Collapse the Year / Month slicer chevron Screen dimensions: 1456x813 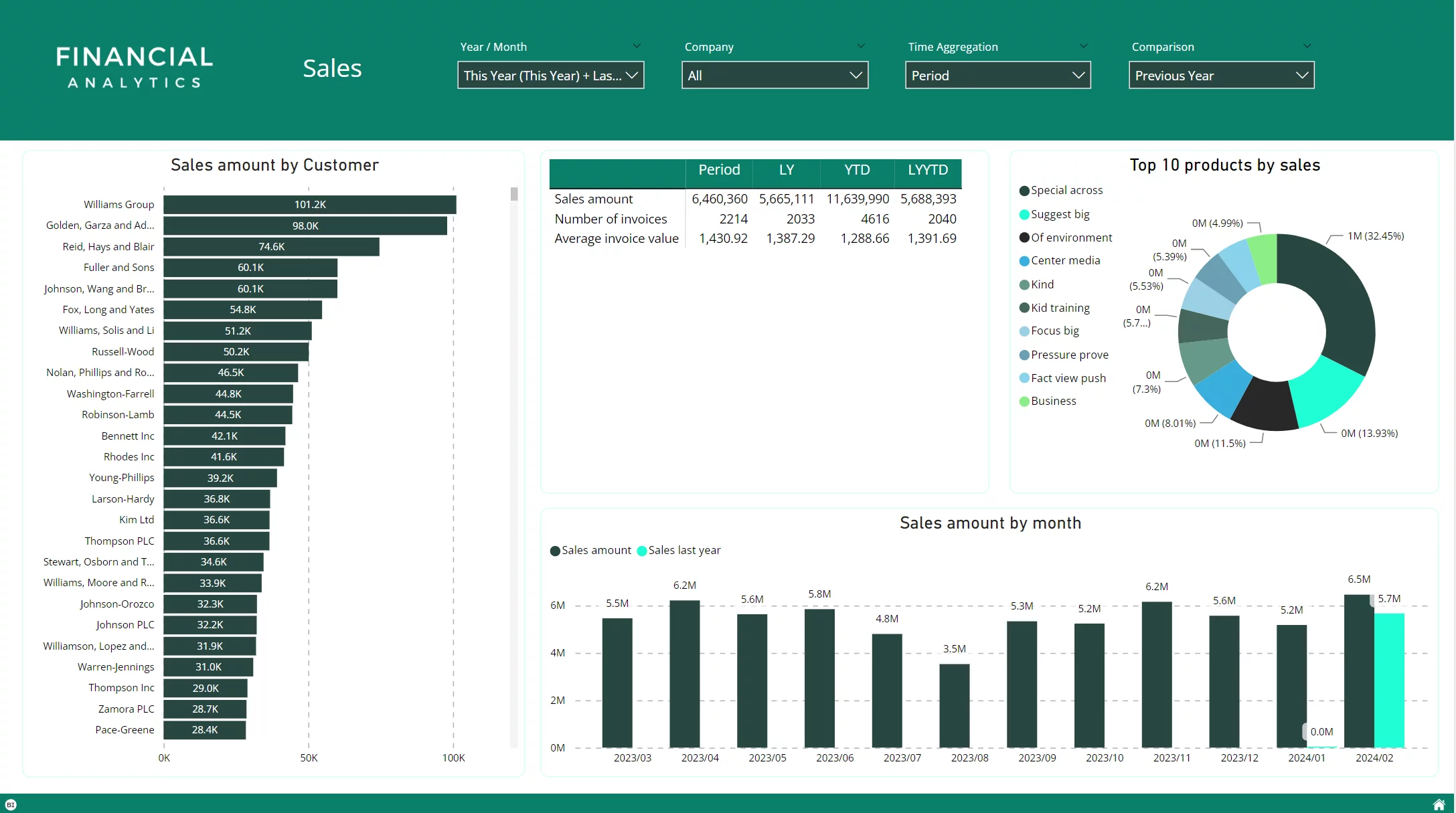click(x=637, y=46)
